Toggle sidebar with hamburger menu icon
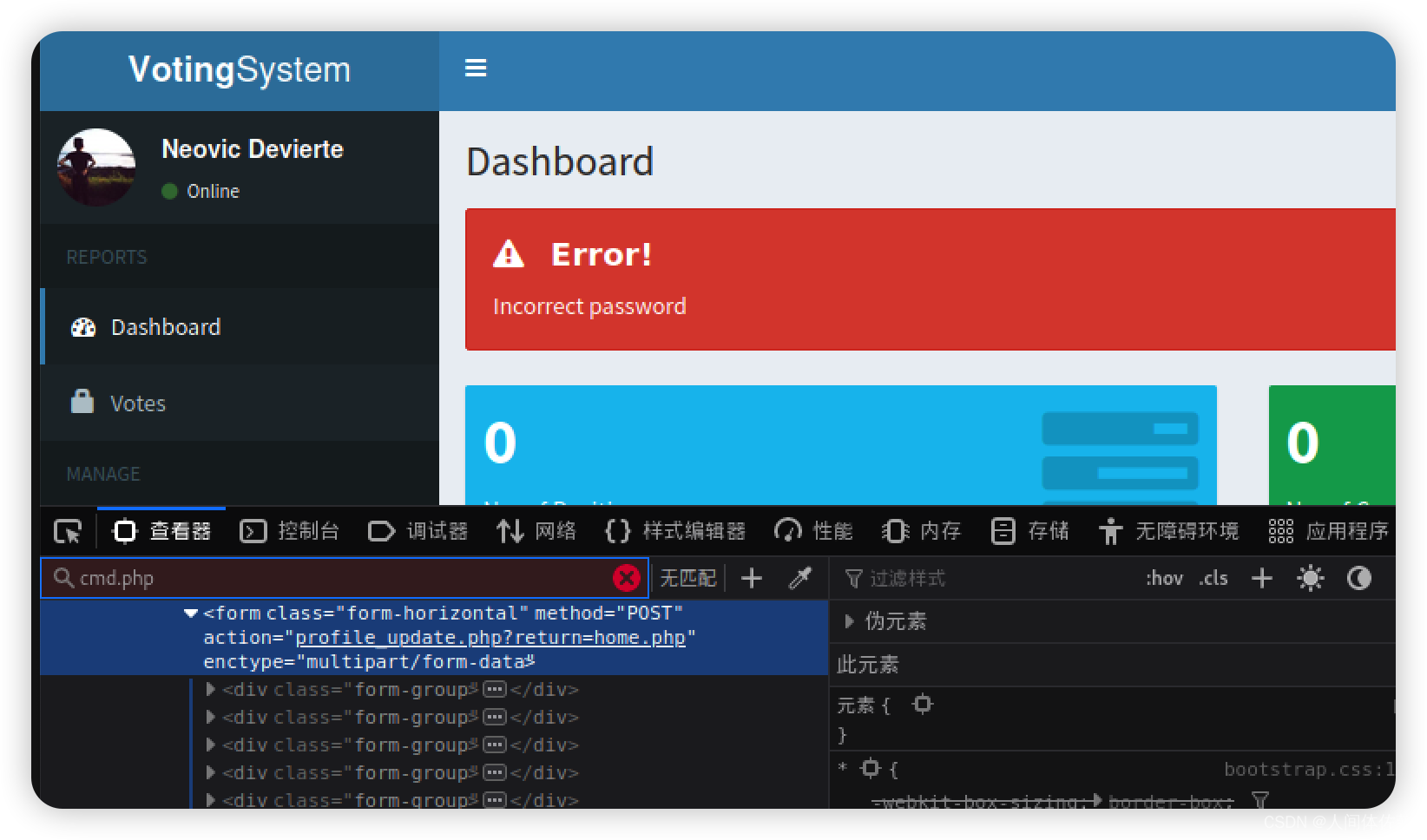Viewport: 1427px width, 840px height. click(475, 68)
